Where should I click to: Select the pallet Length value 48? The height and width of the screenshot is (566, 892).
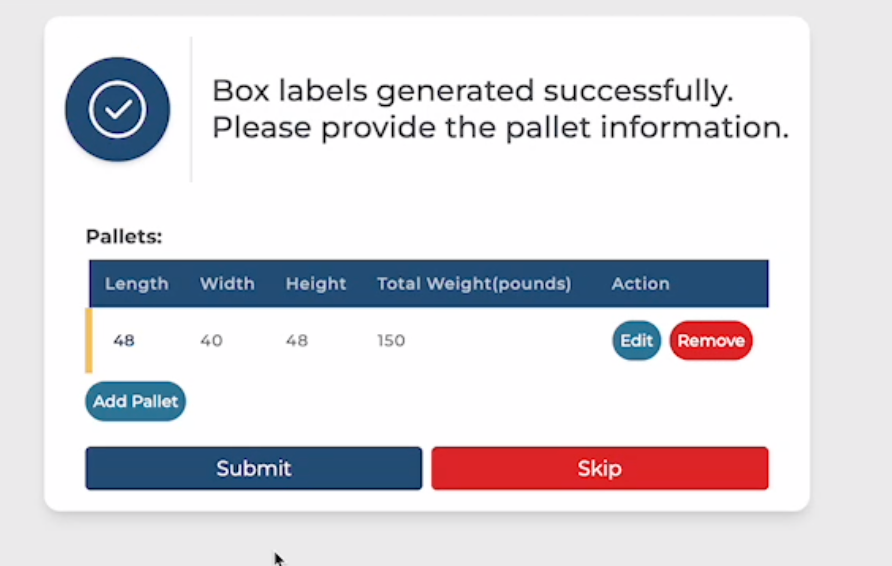(124, 341)
